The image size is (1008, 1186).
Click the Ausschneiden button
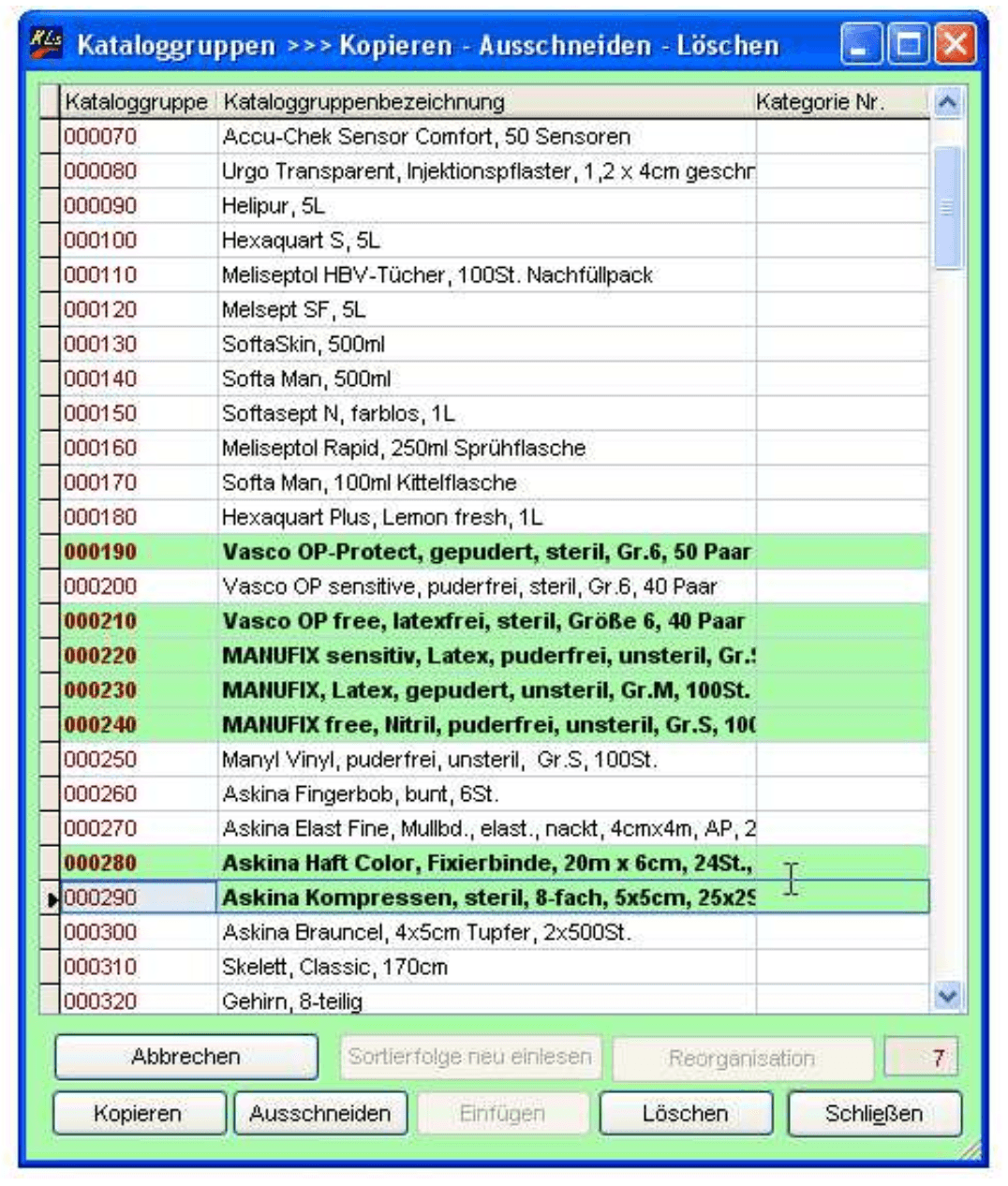point(320,1114)
